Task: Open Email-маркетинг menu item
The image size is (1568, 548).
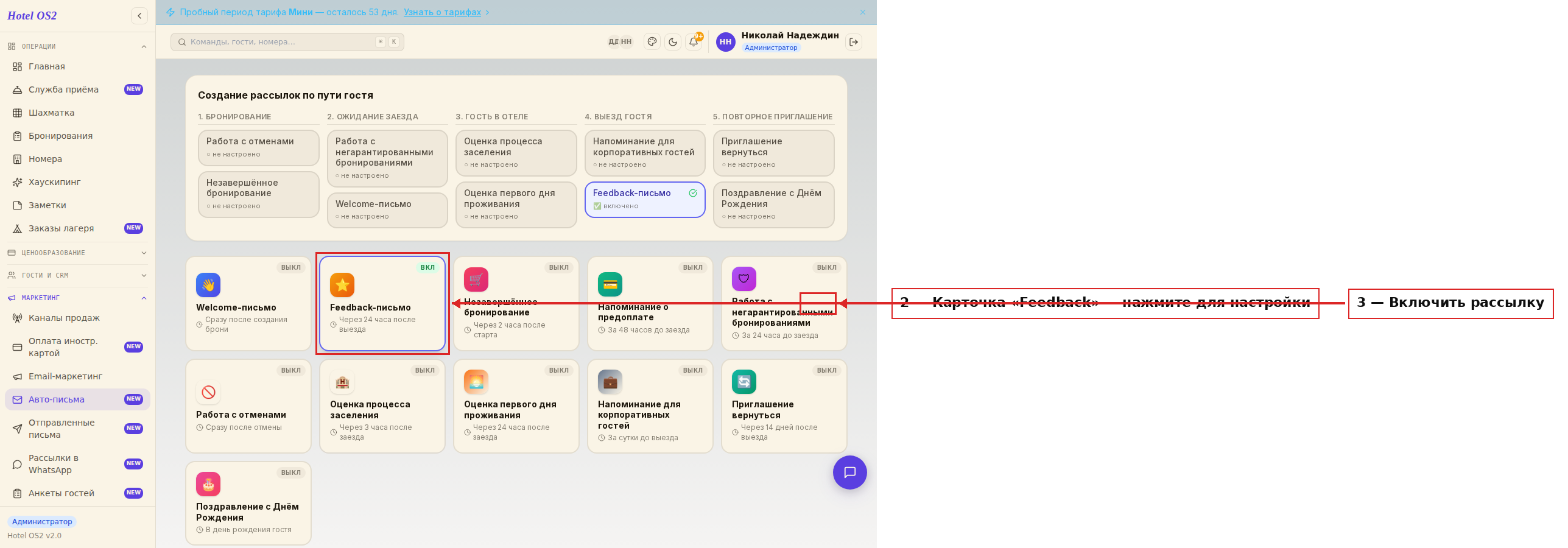Action: coord(77,376)
